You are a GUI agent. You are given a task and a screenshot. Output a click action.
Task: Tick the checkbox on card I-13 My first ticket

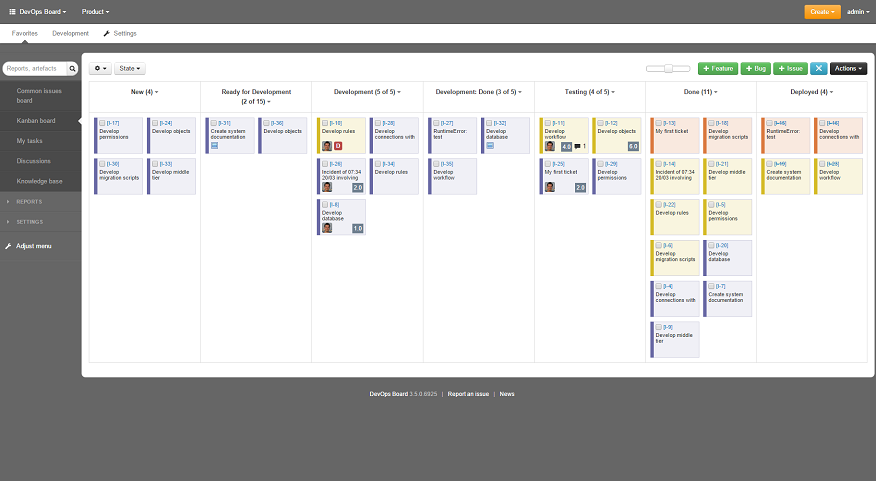click(x=659, y=123)
